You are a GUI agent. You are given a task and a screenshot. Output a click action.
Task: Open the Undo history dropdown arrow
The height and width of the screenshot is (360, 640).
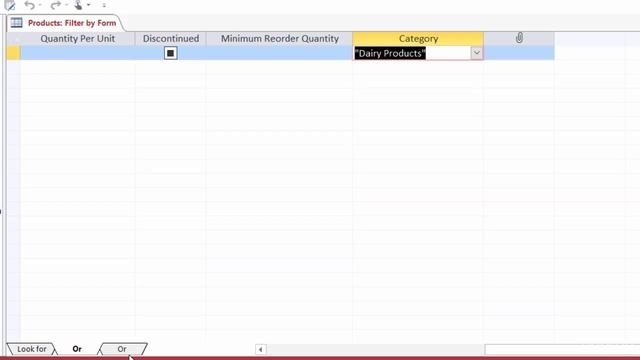click(40, 5)
